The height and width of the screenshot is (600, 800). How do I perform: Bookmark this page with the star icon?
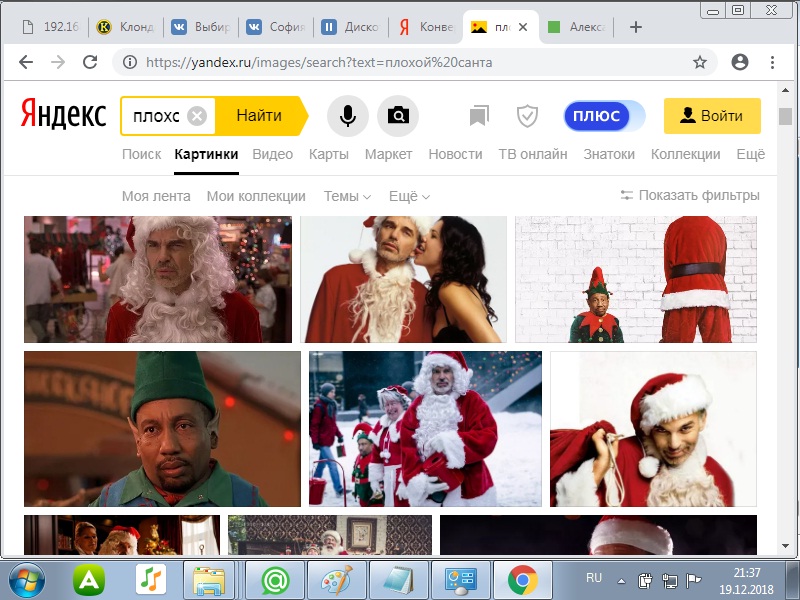point(700,62)
